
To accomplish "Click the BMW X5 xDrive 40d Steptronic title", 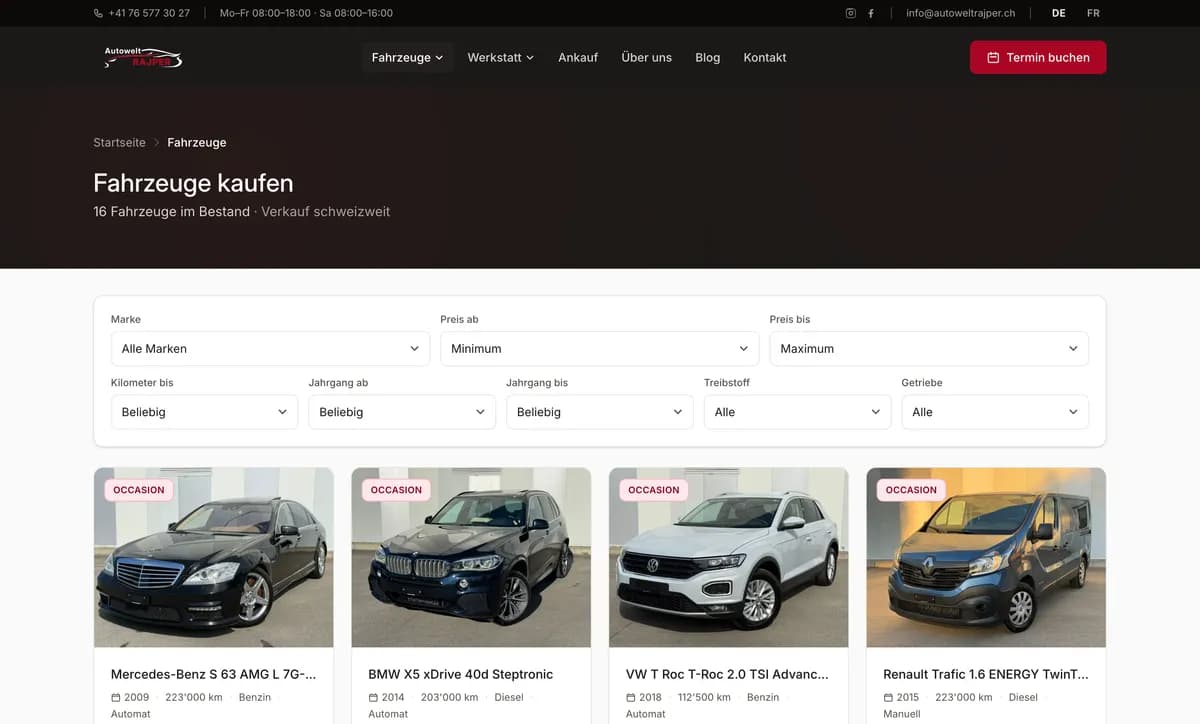I will [461, 674].
